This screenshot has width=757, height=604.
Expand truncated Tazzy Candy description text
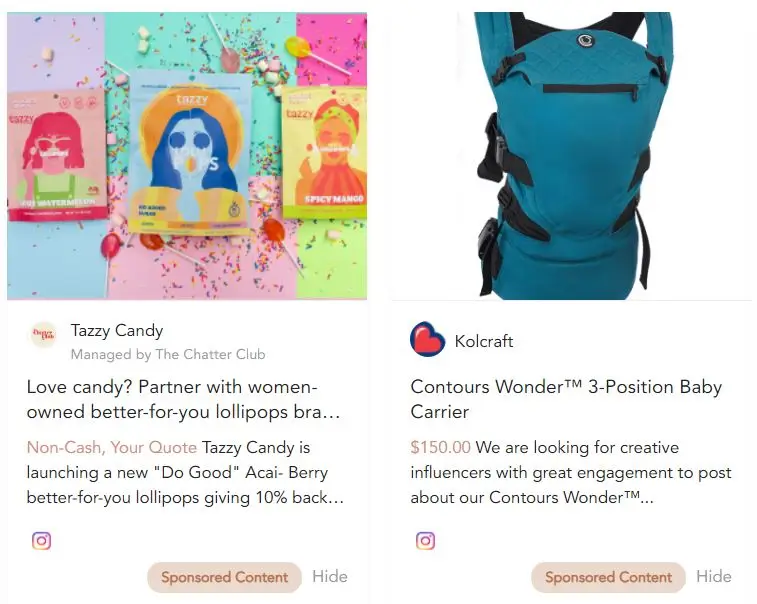click(x=185, y=472)
